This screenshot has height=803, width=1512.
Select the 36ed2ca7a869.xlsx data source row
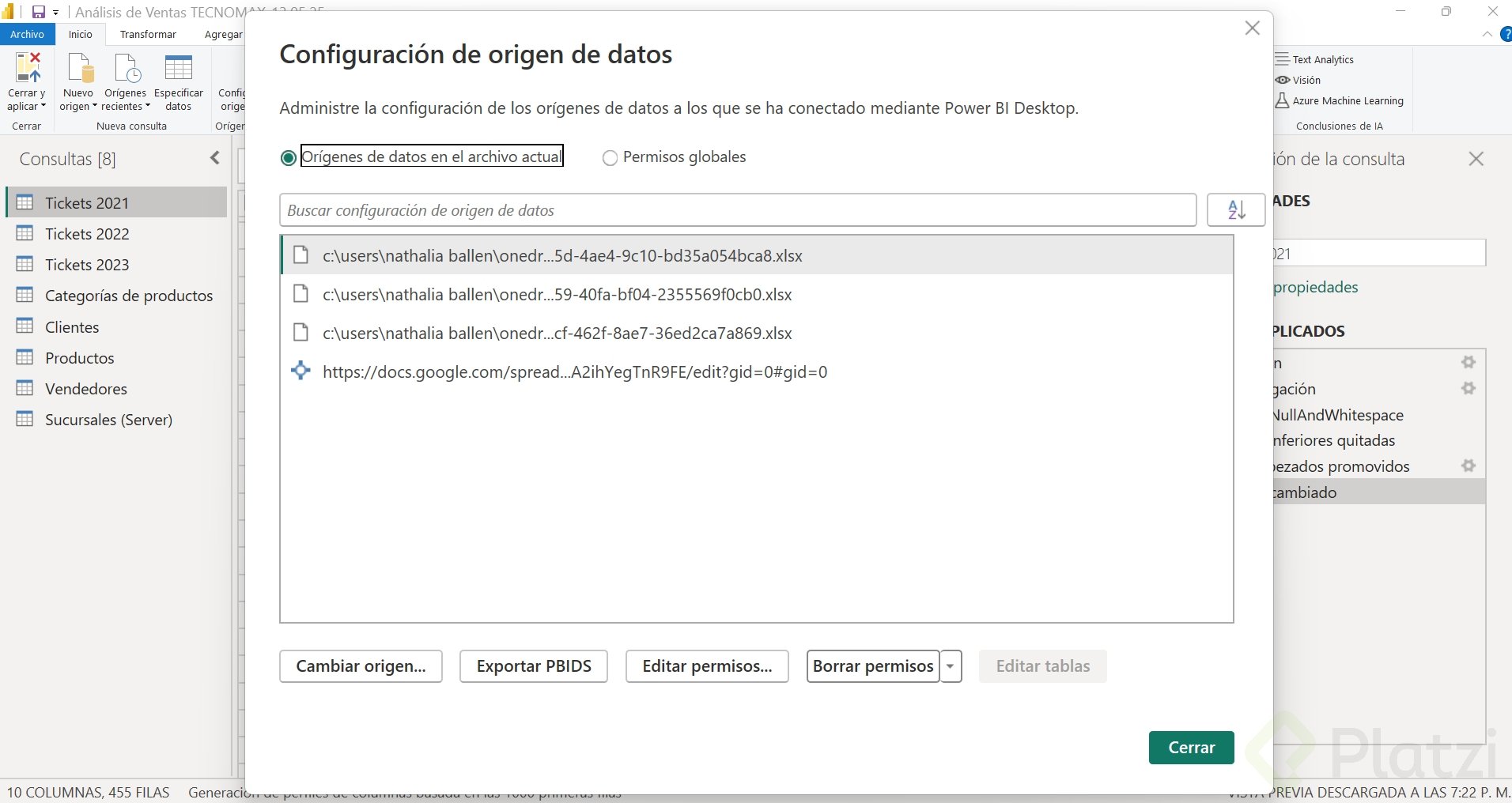[x=757, y=333]
